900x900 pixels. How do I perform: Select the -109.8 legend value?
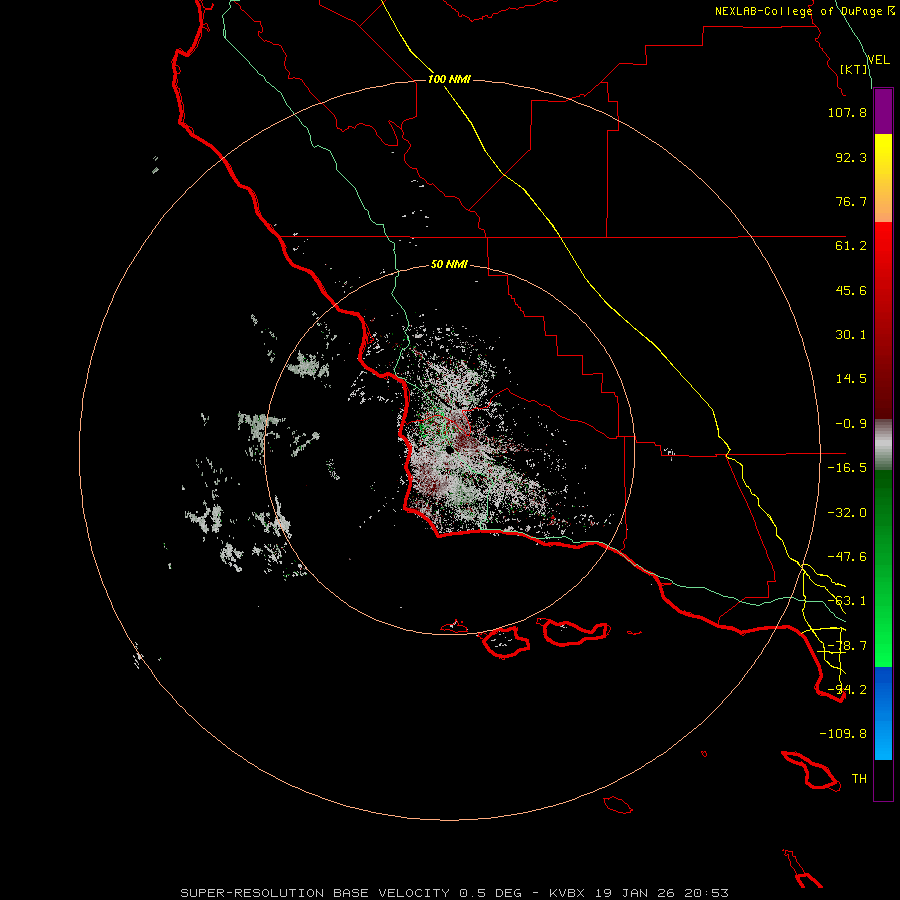[x=843, y=734]
